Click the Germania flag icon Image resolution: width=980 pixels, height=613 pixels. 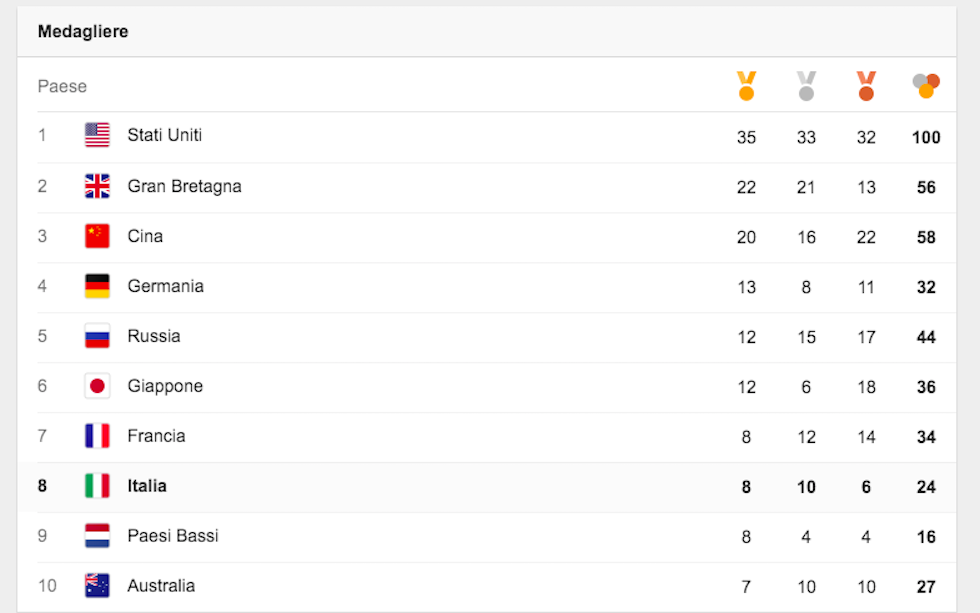click(97, 286)
